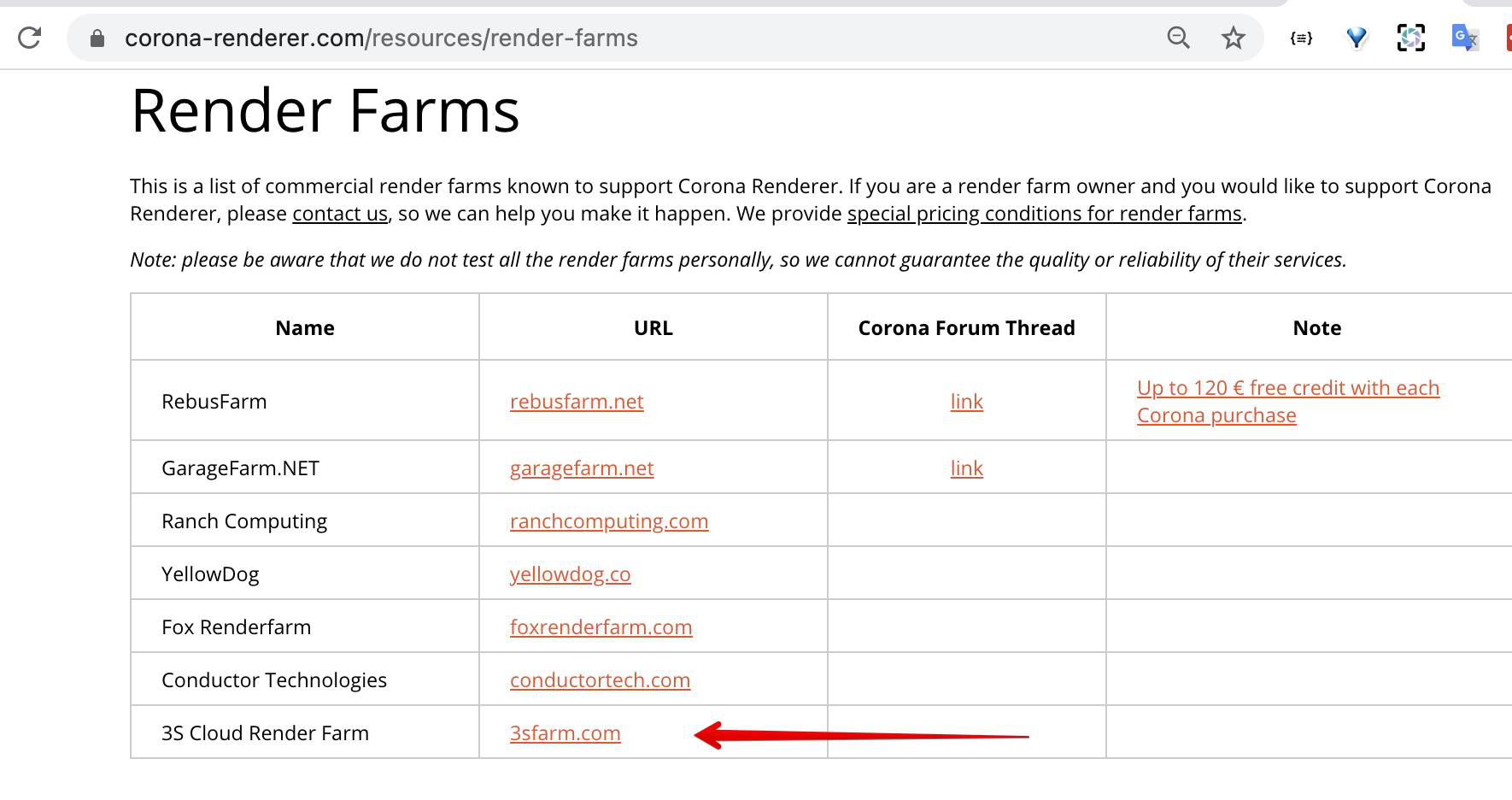This screenshot has height=800, width=1512.
Task: Bookmark this page with the star icon
Action: coord(1233,38)
